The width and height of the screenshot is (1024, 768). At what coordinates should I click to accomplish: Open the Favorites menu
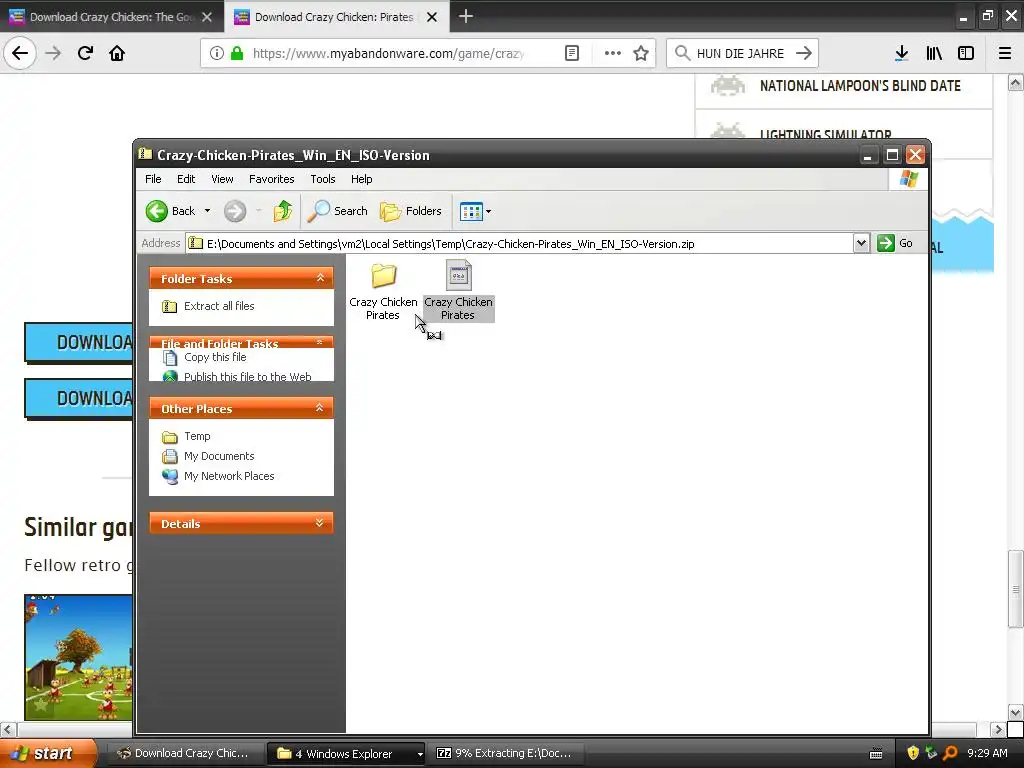(x=272, y=179)
